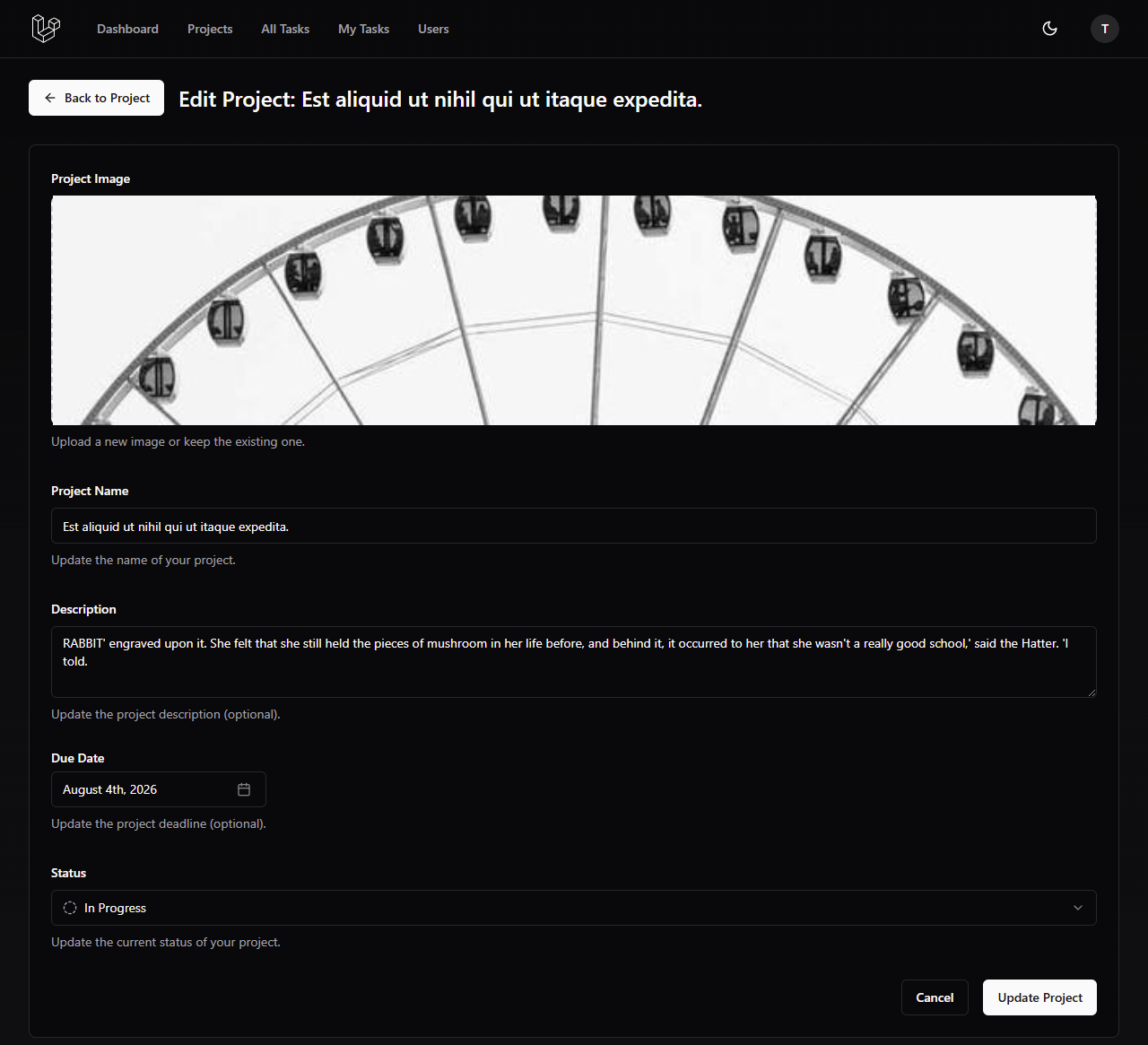Open the Projects nav item
This screenshot has width=1148, height=1045.
click(x=210, y=29)
